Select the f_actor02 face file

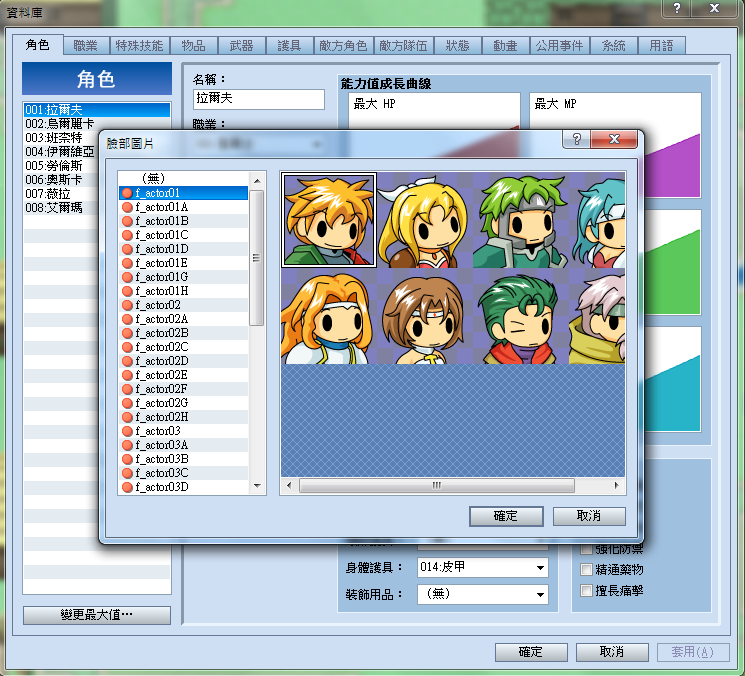click(x=183, y=305)
